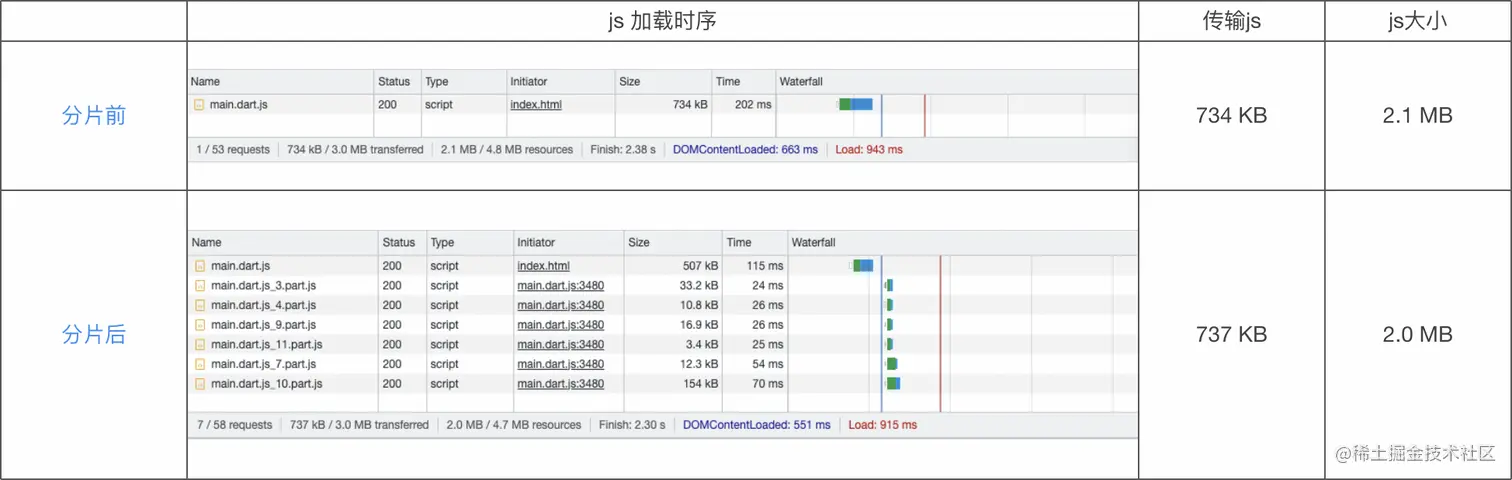Click 'DOMContentLoaded: 551 ms' in the status bar
The width and height of the screenshot is (1512, 480).
coord(757,425)
